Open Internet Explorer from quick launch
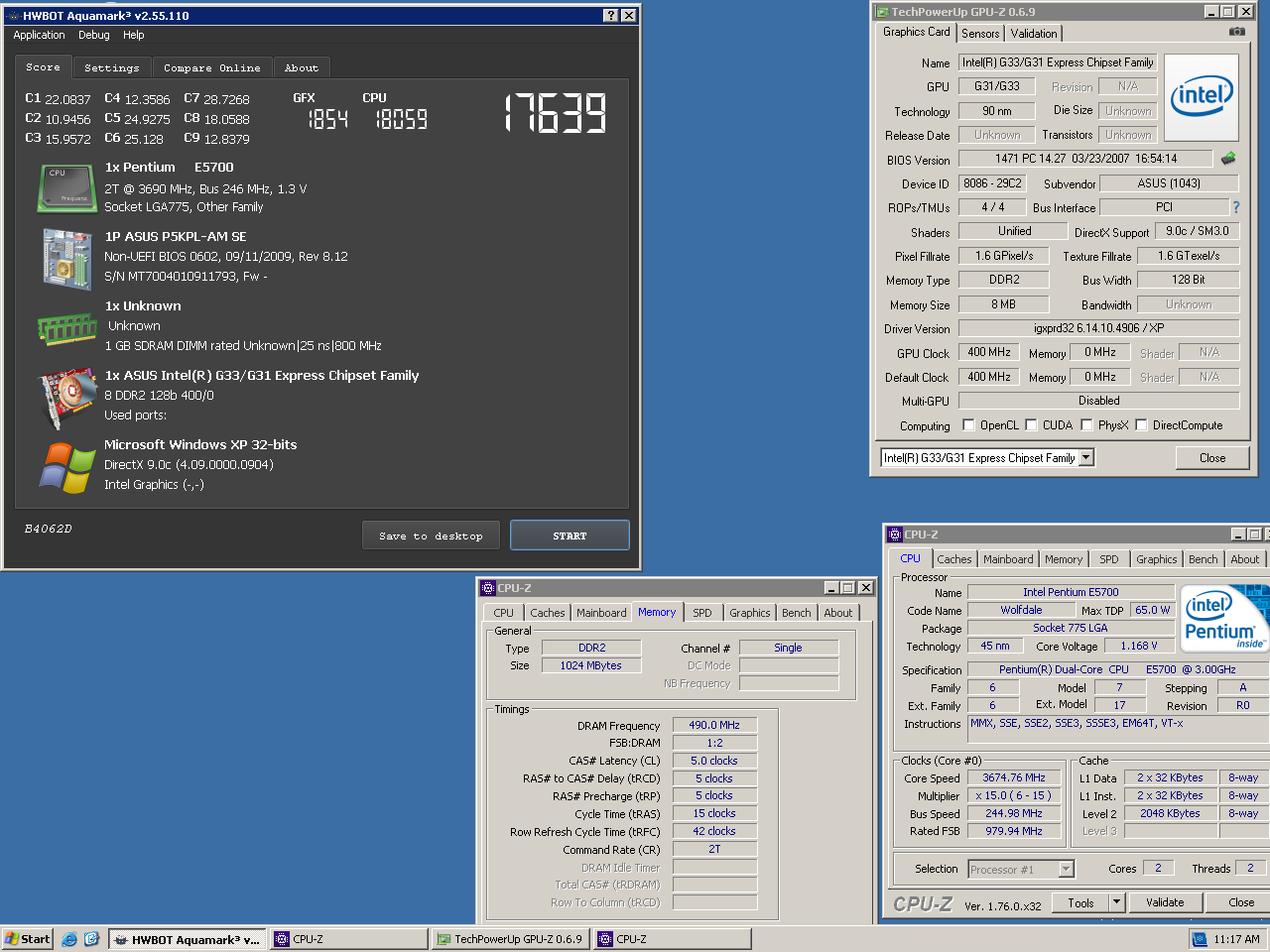This screenshot has width=1270, height=952. click(x=68, y=938)
